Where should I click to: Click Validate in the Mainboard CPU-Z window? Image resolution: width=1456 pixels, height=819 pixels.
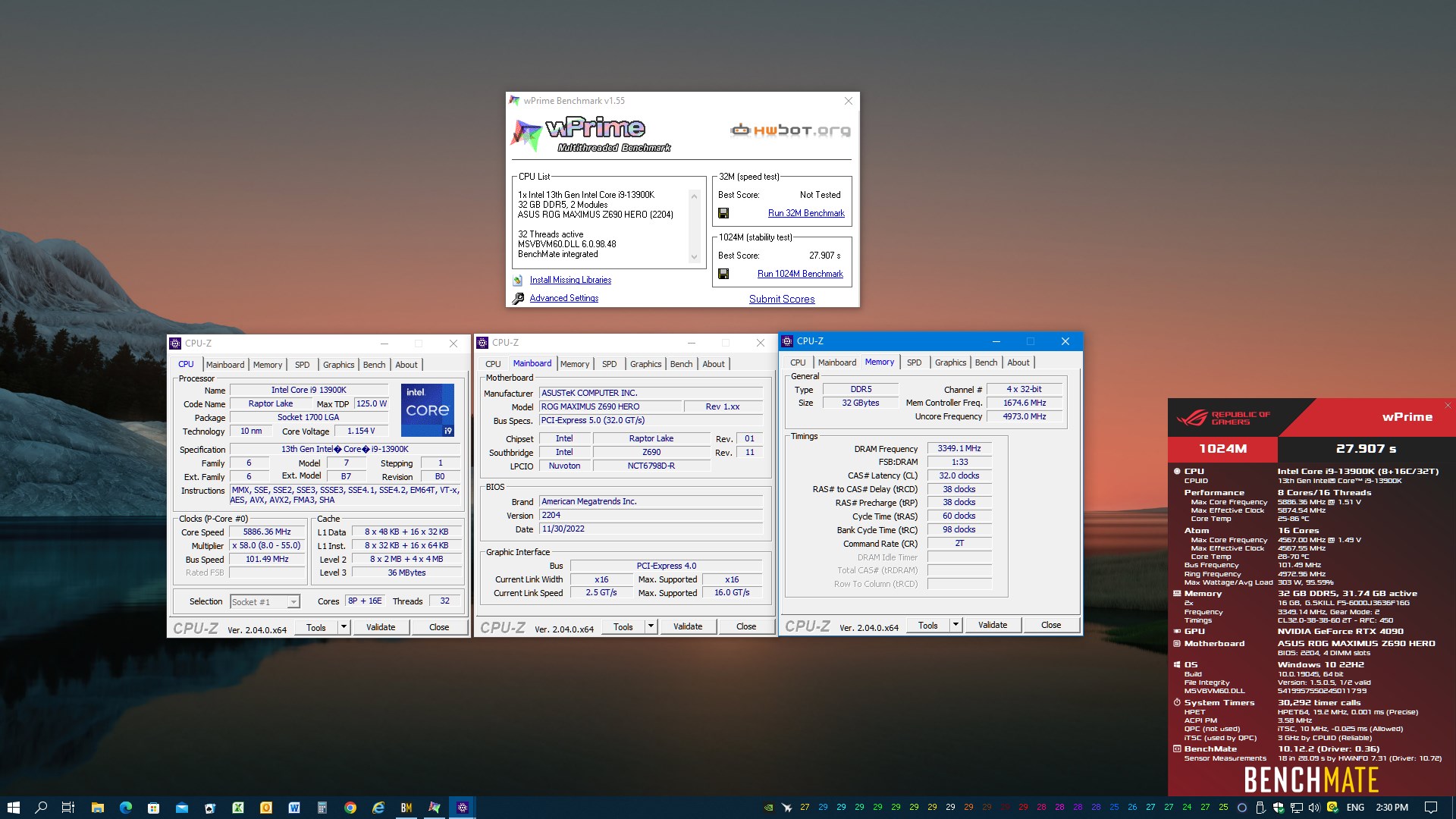tap(688, 626)
